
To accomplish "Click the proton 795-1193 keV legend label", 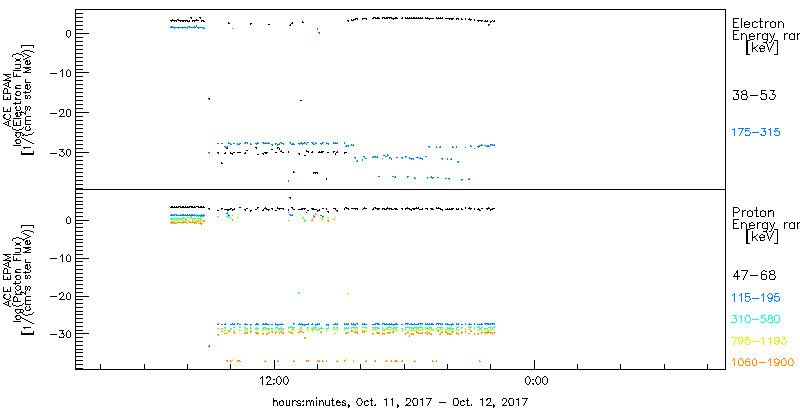I will click(x=760, y=341).
